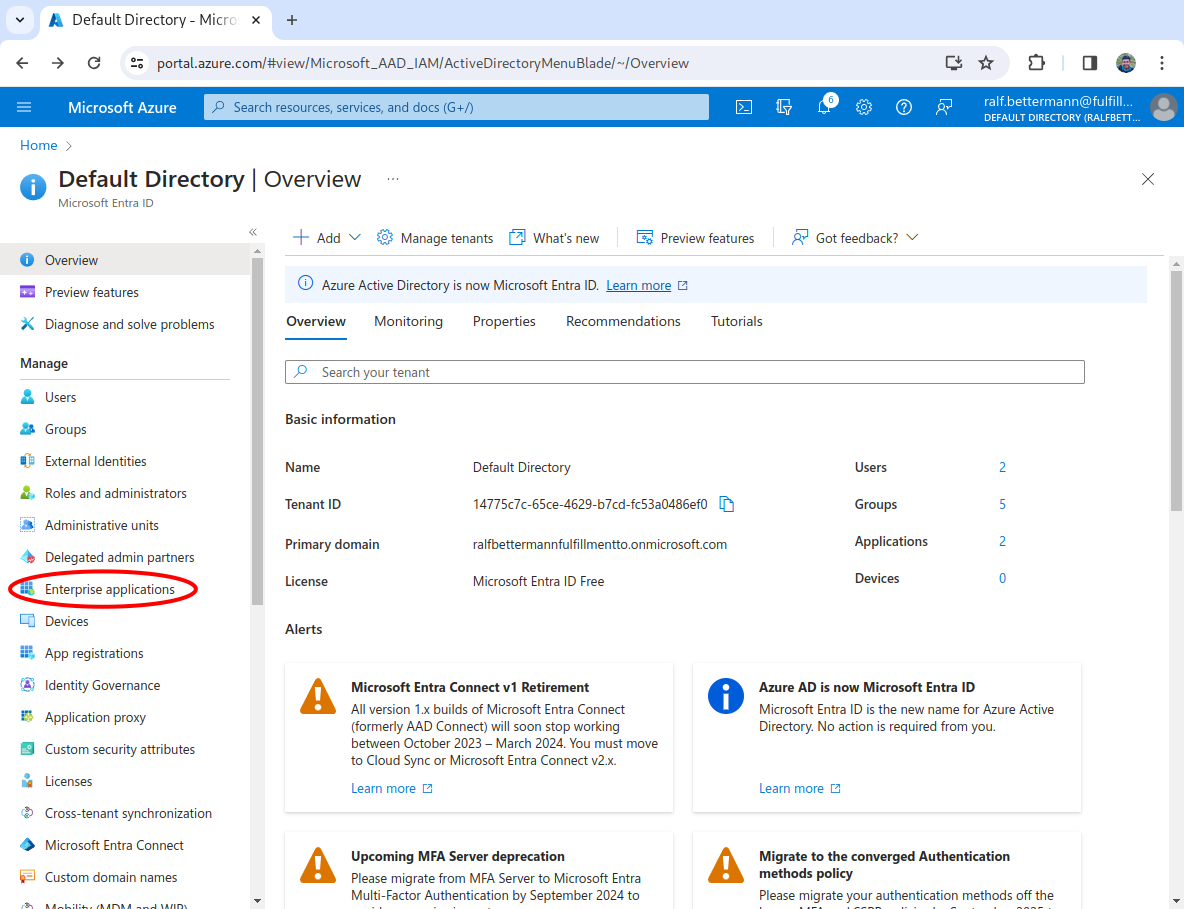Click Learn more link in Entra ID banner
The image size is (1184, 909).
point(638,285)
